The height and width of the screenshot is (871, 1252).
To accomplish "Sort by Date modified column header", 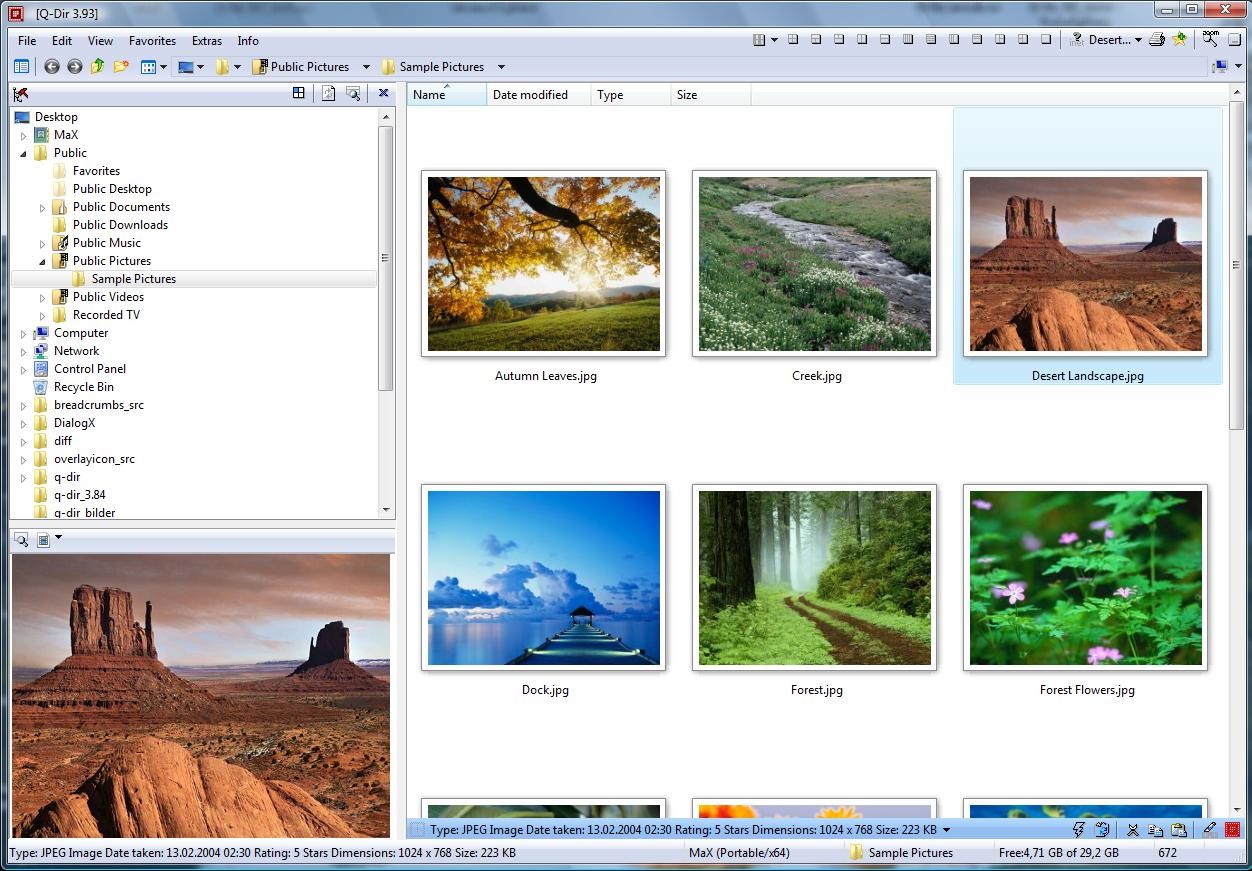I will [x=530, y=95].
